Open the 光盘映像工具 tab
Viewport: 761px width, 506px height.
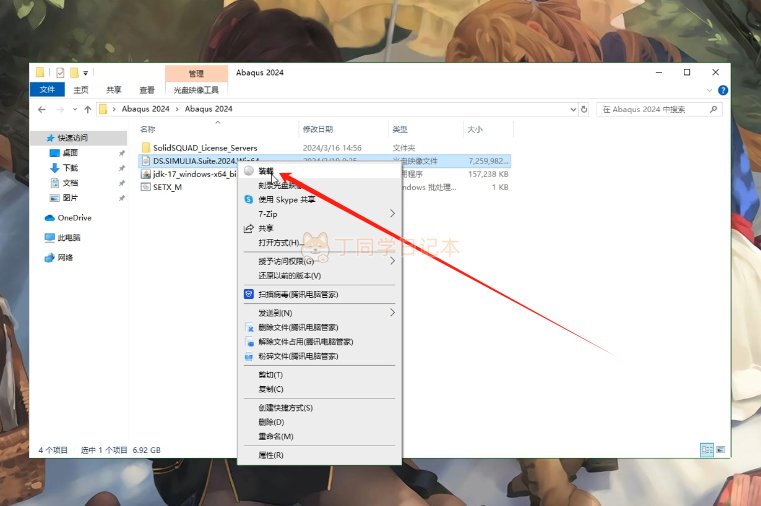196,90
